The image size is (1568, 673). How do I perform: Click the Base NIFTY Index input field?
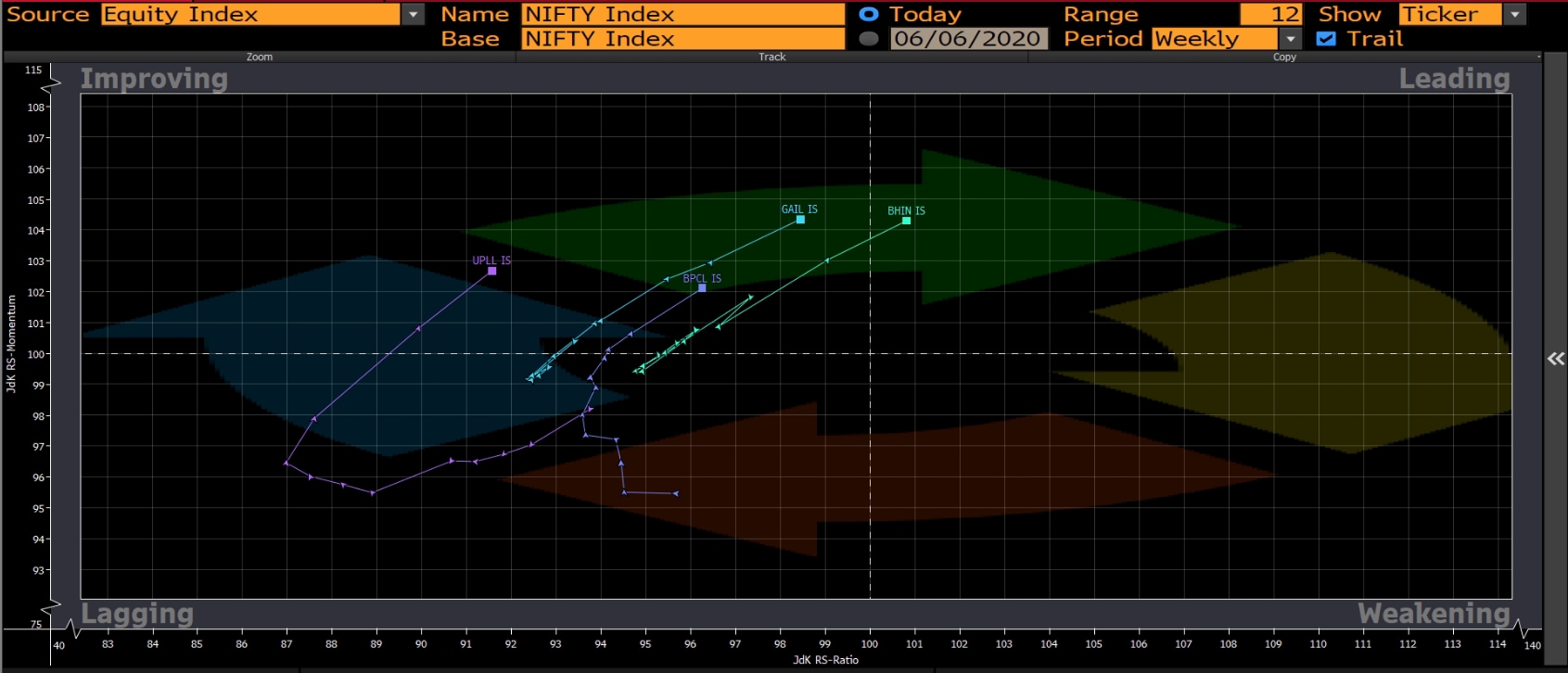682,39
